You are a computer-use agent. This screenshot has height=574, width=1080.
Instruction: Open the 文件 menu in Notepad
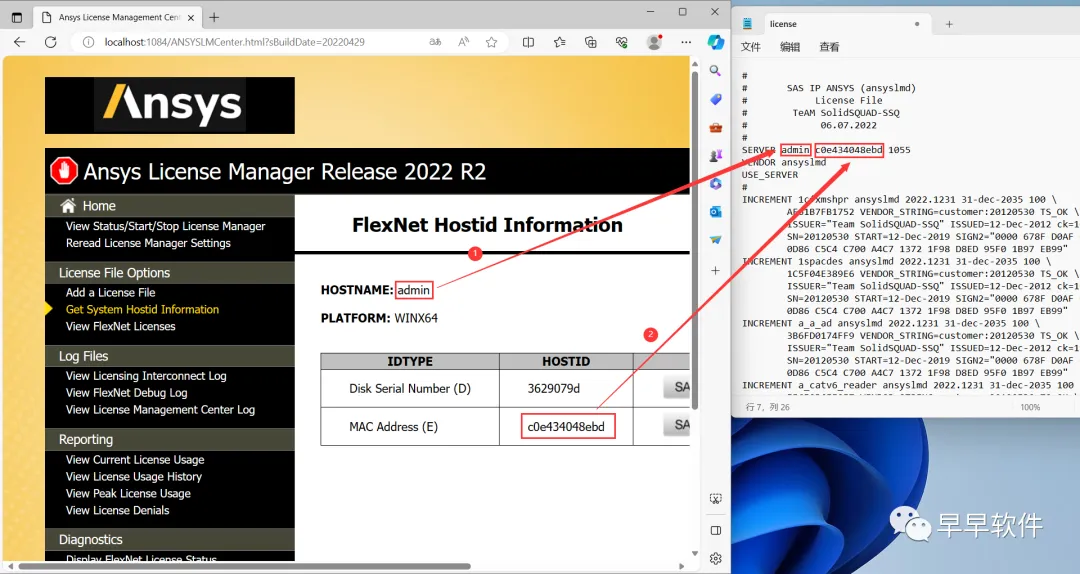coord(751,47)
